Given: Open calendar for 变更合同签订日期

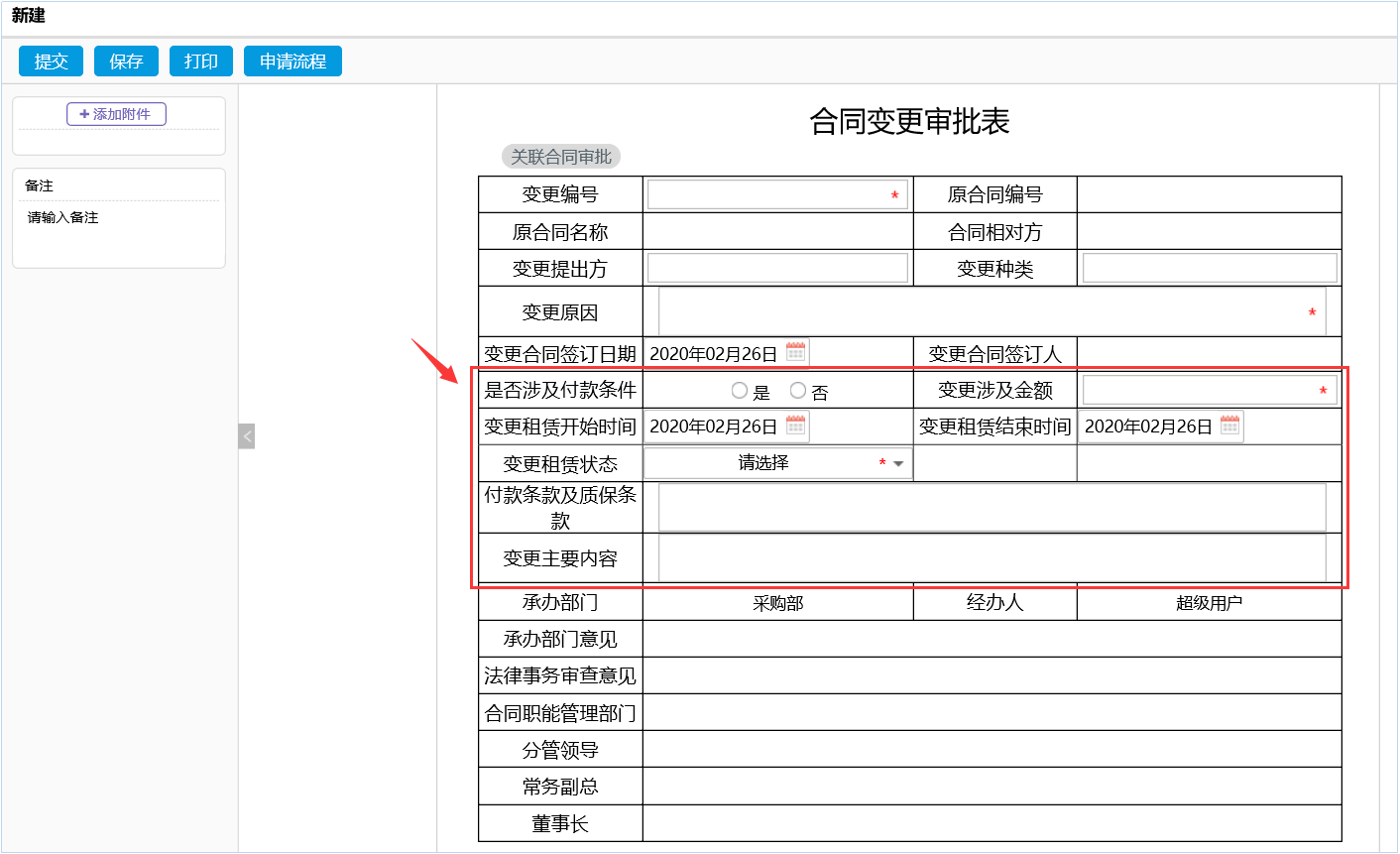Looking at the screenshot, I should (795, 352).
